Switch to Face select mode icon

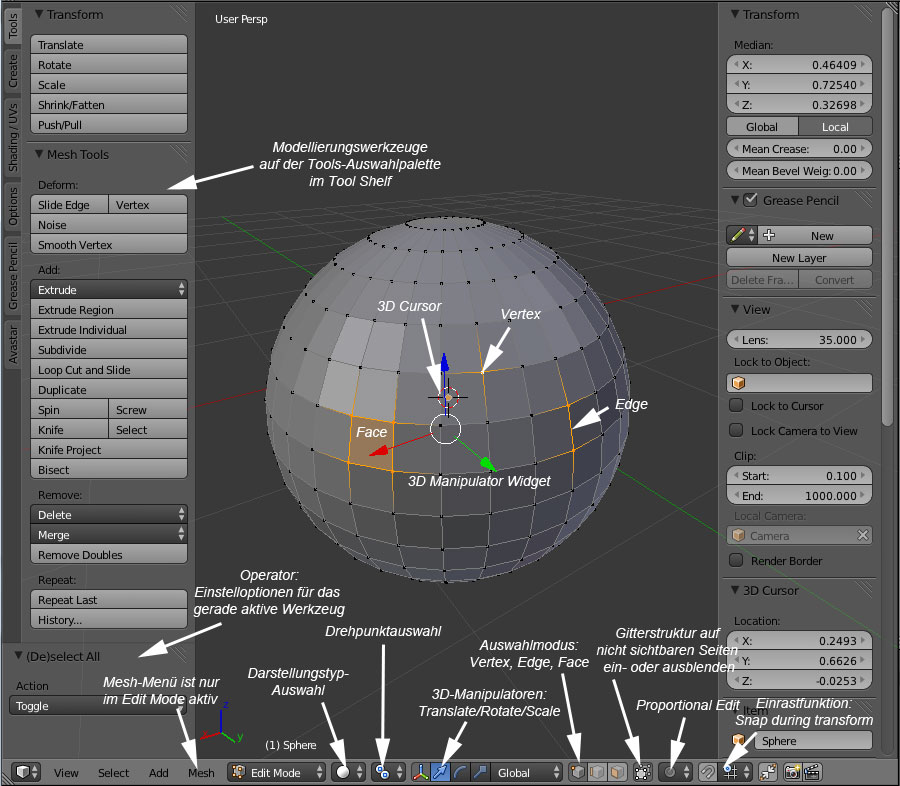tap(617, 772)
